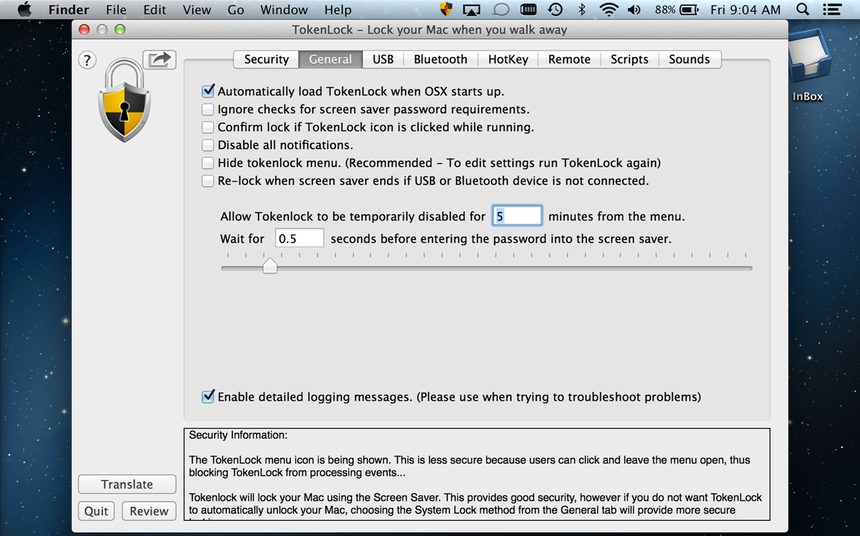Open the HotKey tab

coord(508,59)
